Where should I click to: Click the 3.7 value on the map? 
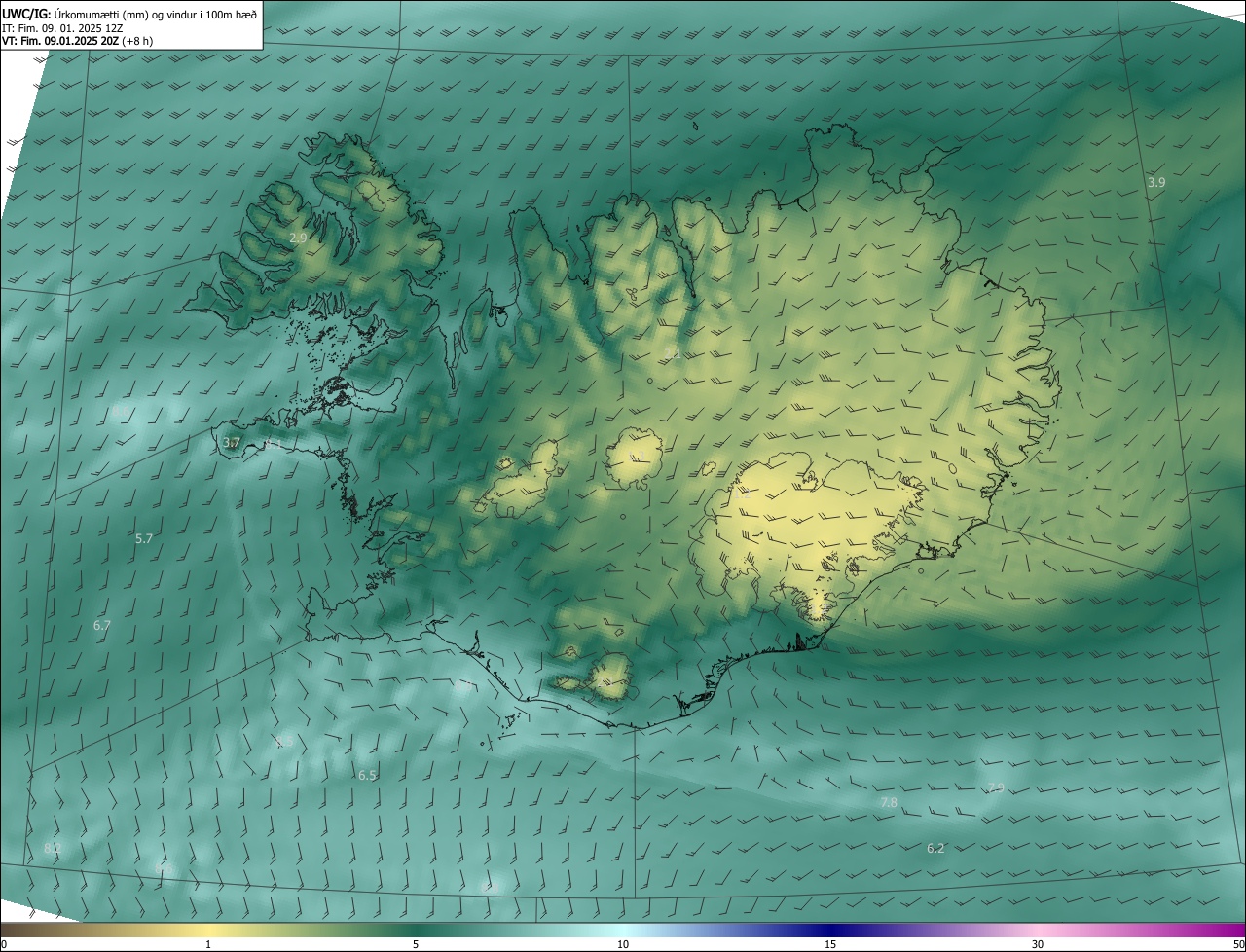point(232,443)
